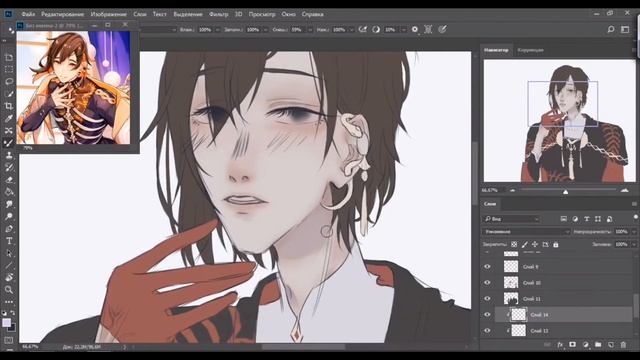Toggle layer filtering switch on or off
Image resolution: width=640 pixels, height=360 pixels.
point(636,217)
